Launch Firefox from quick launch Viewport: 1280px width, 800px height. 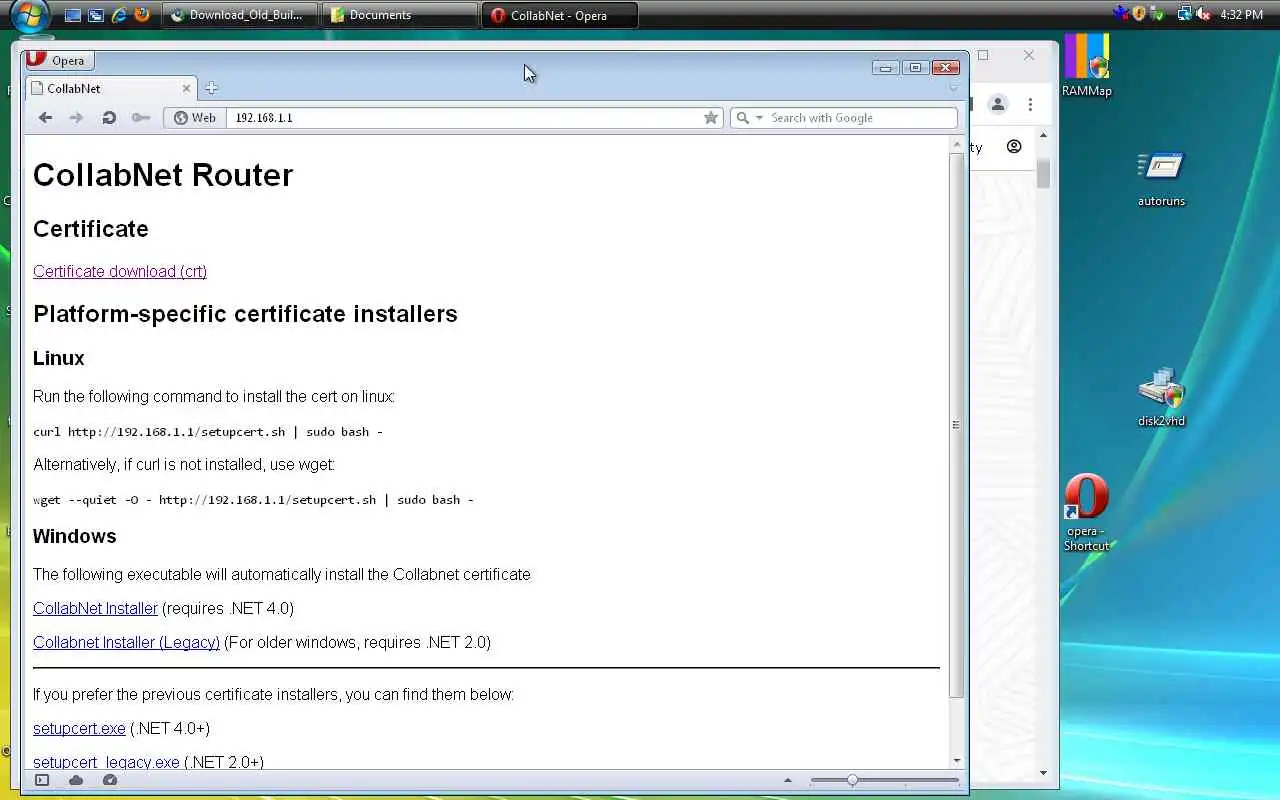pos(142,15)
